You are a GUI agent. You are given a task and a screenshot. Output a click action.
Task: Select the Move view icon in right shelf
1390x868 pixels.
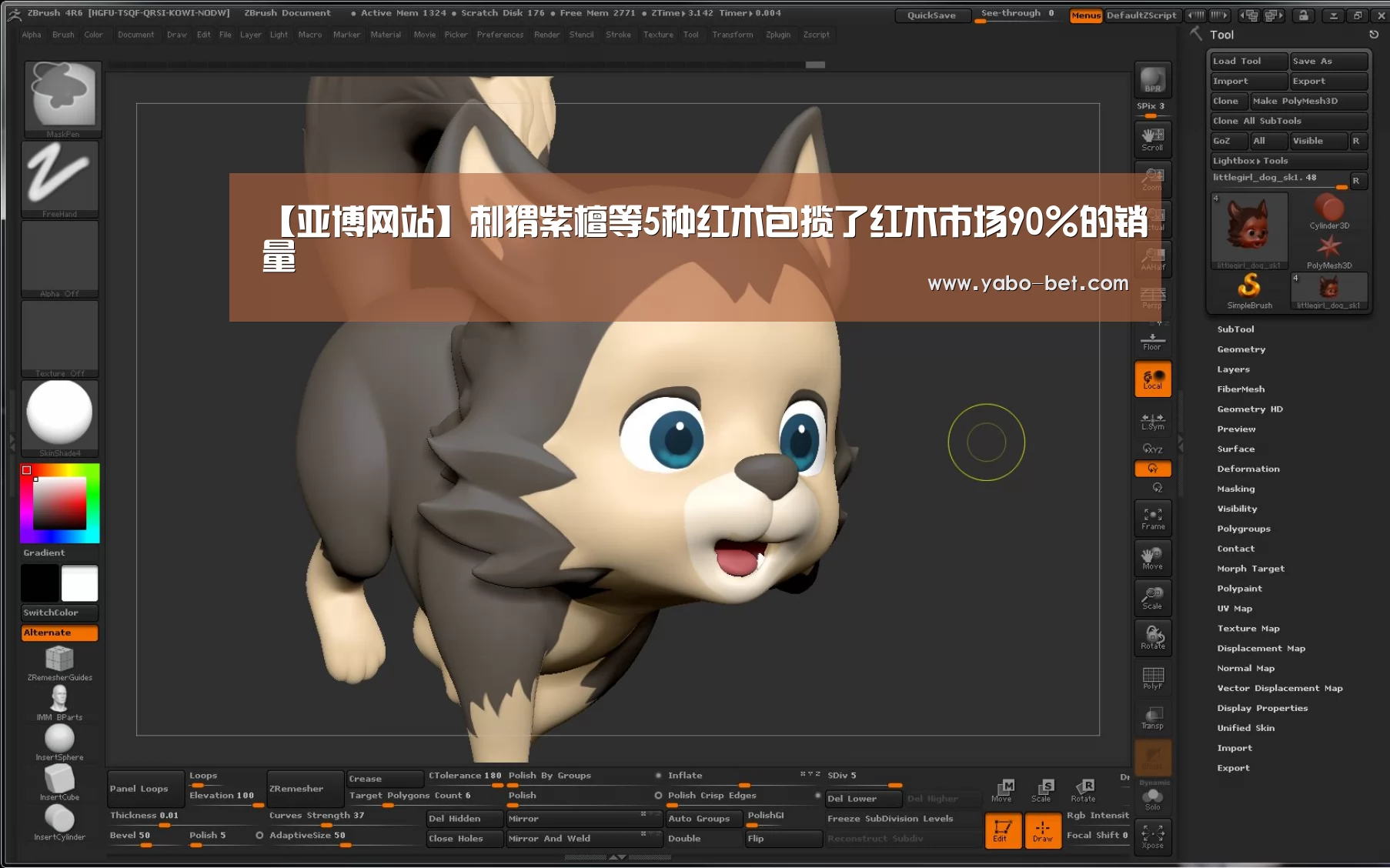1152,559
